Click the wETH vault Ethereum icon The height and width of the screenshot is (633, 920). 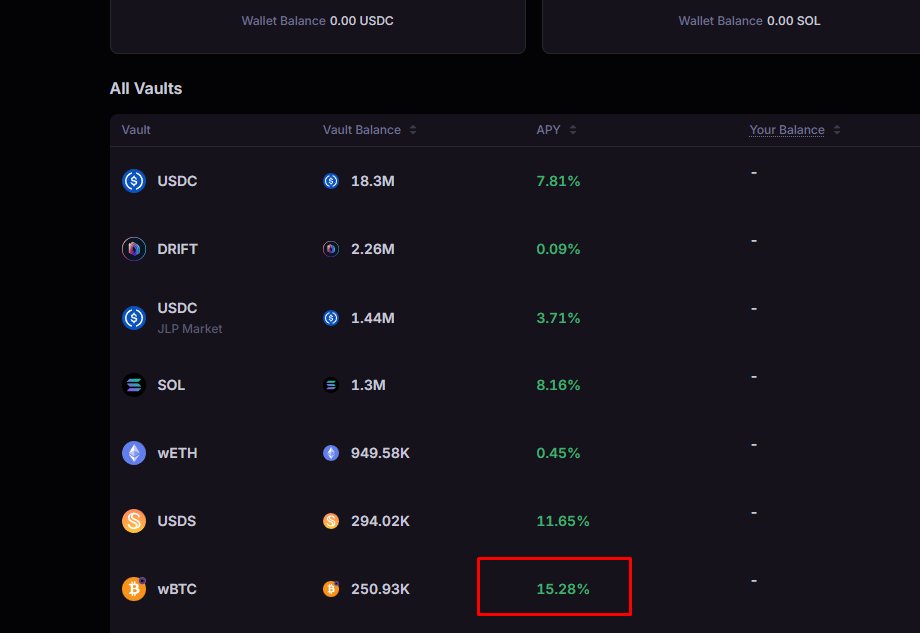coord(134,453)
